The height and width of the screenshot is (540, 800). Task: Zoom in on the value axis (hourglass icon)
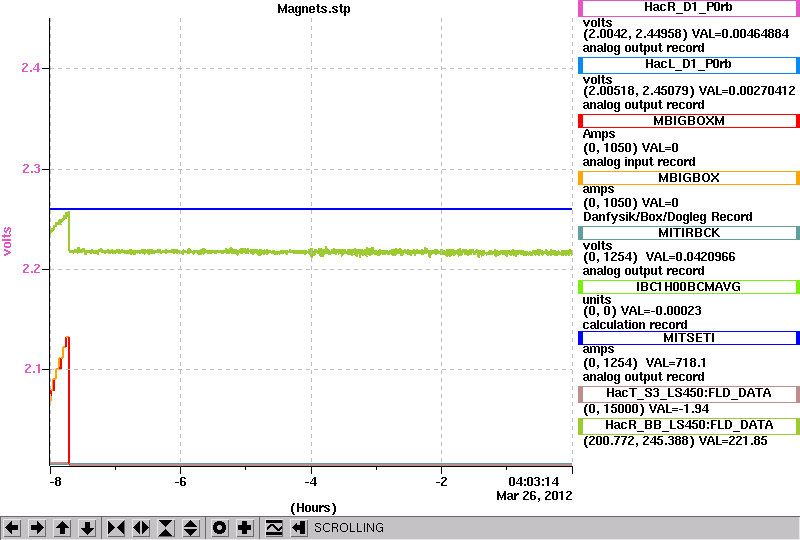click(x=166, y=528)
